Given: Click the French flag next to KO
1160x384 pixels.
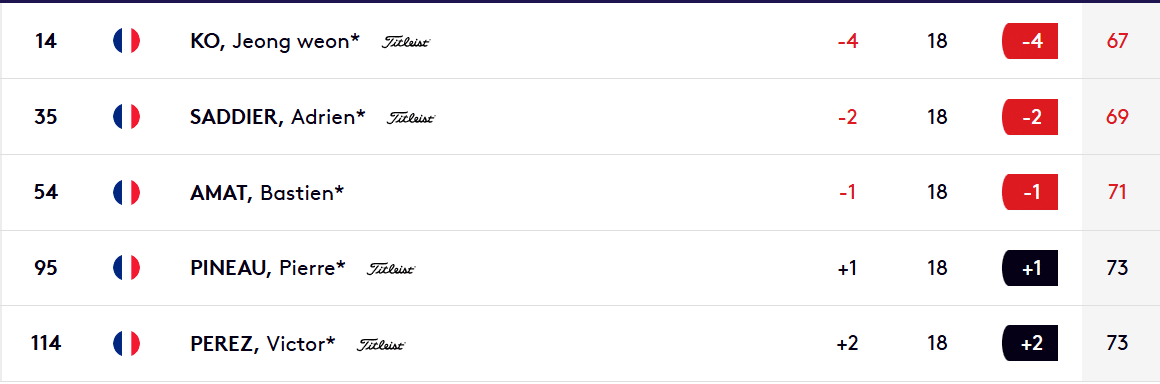Looking at the screenshot, I should tap(127, 41).
